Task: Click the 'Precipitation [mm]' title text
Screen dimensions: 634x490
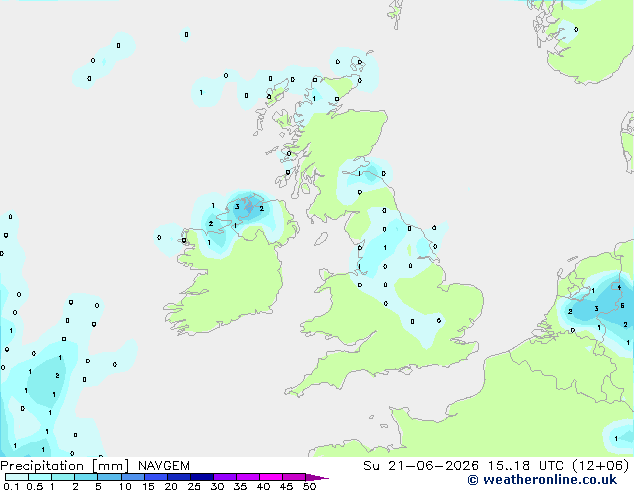Action: [x=64, y=466]
